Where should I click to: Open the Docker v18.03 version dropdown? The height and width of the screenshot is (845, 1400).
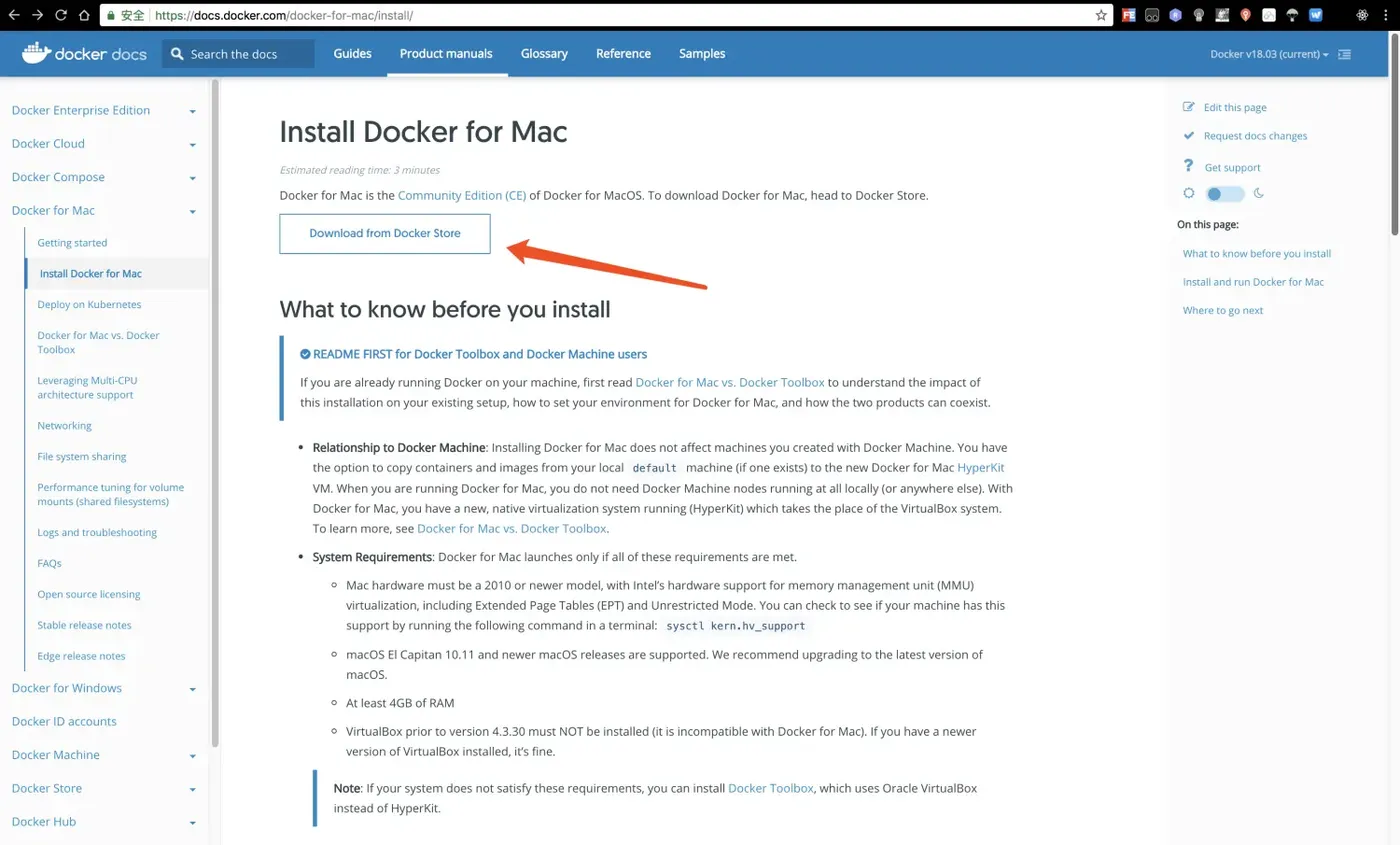tap(1269, 54)
